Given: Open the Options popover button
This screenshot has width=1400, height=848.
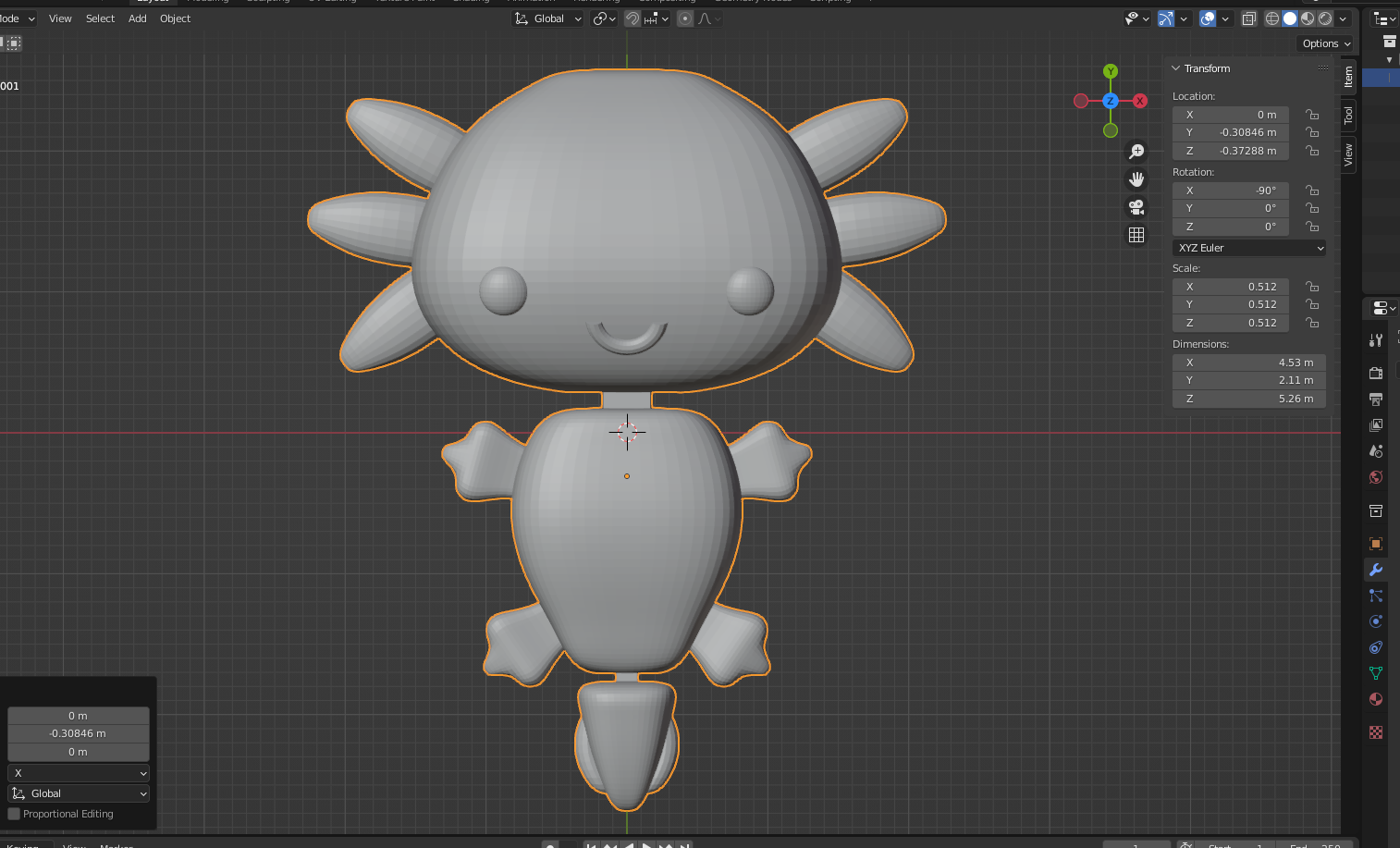Looking at the screenshot, I should tap(1326, 43).
